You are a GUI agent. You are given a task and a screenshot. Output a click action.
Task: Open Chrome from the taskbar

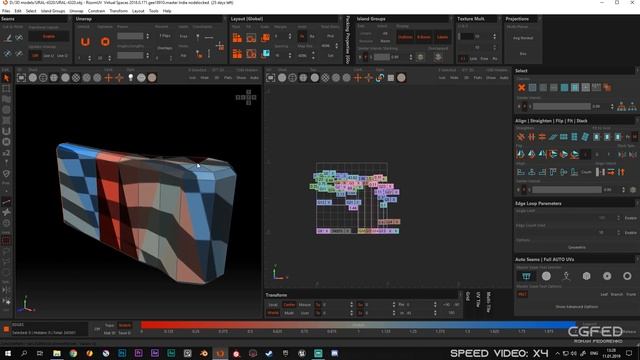click(x=73, y=353)
